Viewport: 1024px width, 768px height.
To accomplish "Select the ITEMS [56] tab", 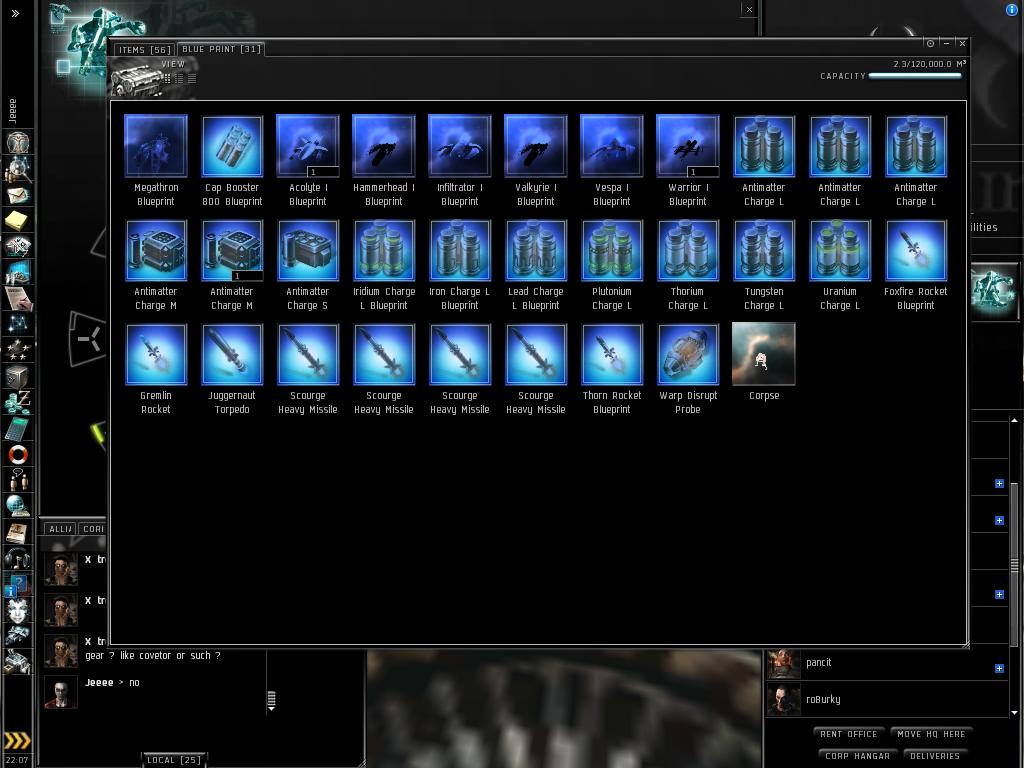I will (144, 50).
